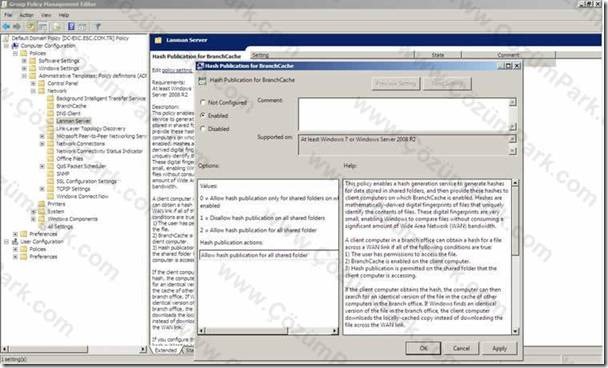Click the DNS Client folder icon
This screenshot has width=608, height=368.
tap(50, 114)
